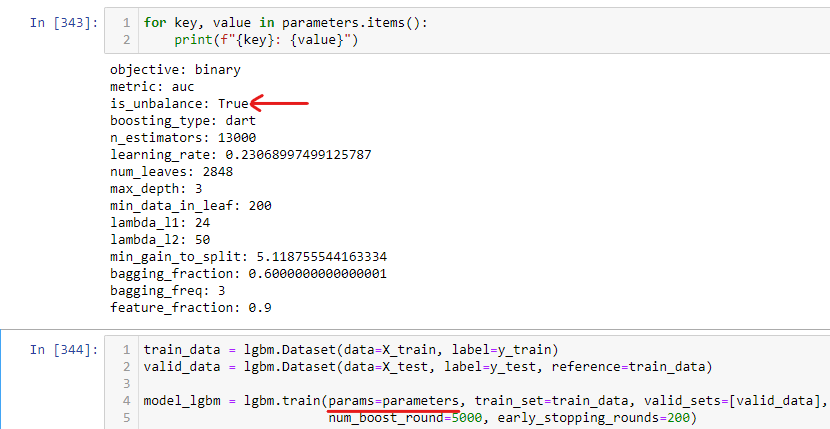This screenshot has width=830, height=429.
Task: Click the In [343] cell prompt
Action: [x=64, y=23]
